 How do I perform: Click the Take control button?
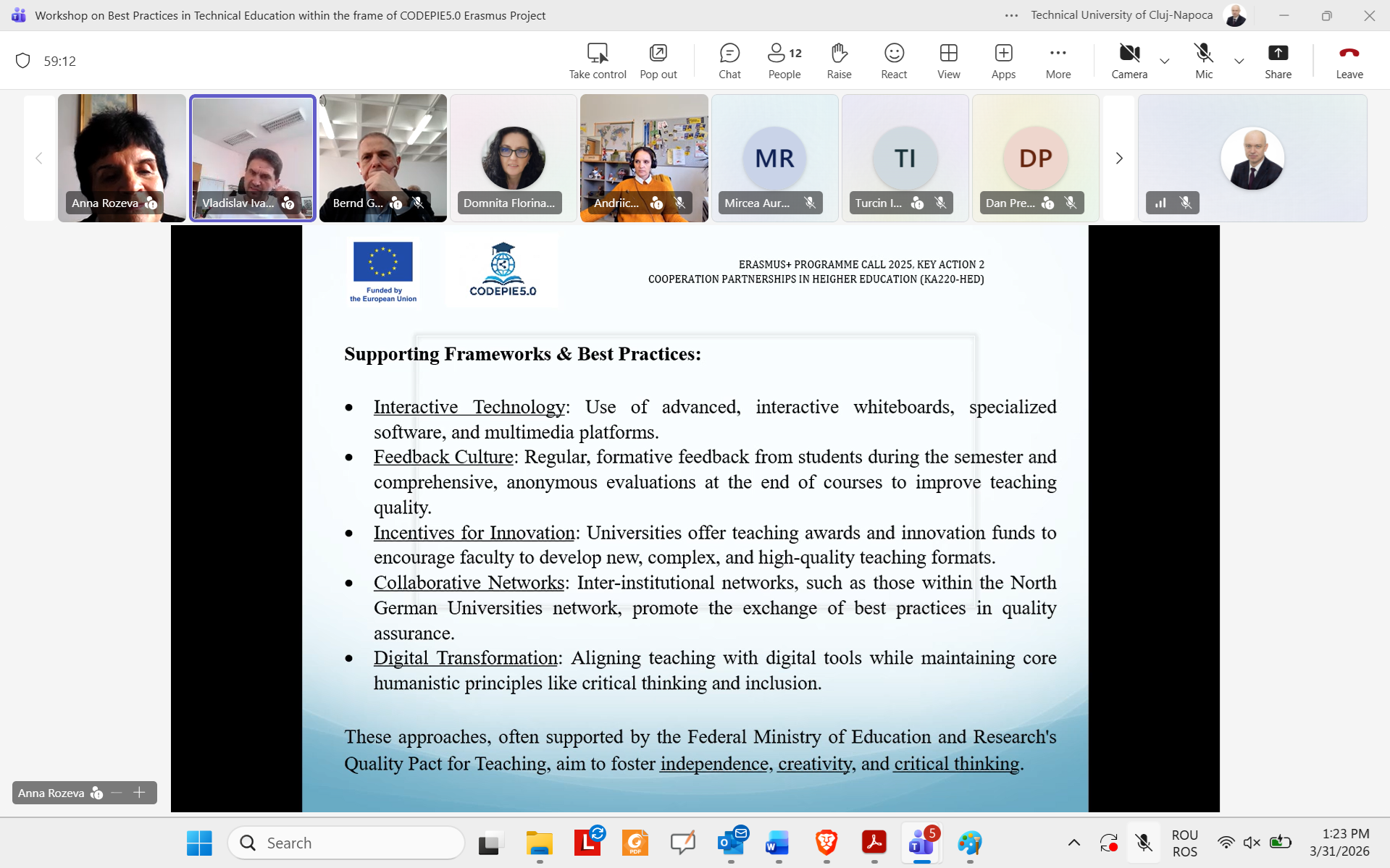598,61
